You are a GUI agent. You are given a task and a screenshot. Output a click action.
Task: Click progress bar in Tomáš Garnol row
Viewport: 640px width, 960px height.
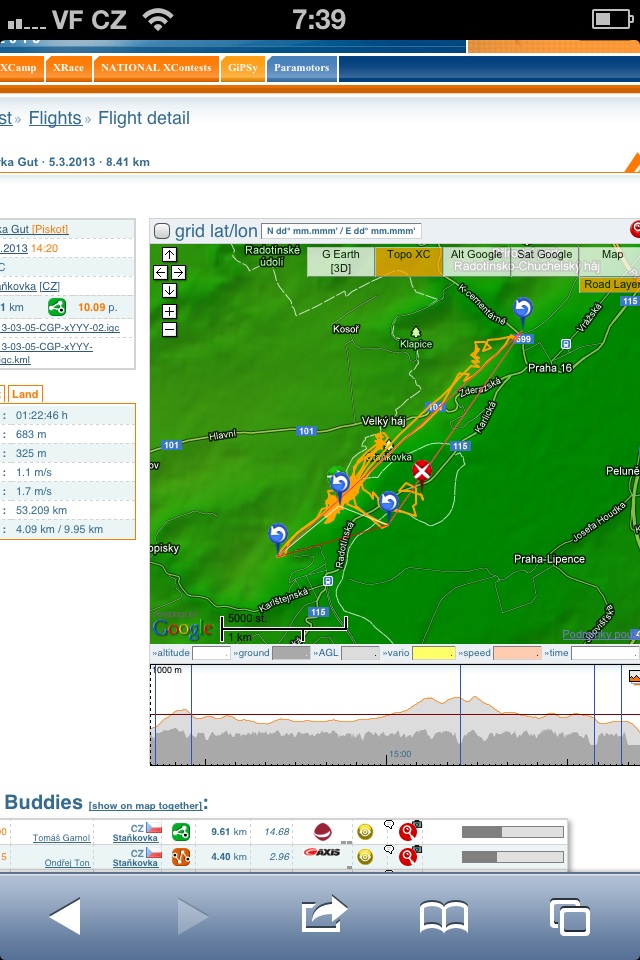(513, 832)
